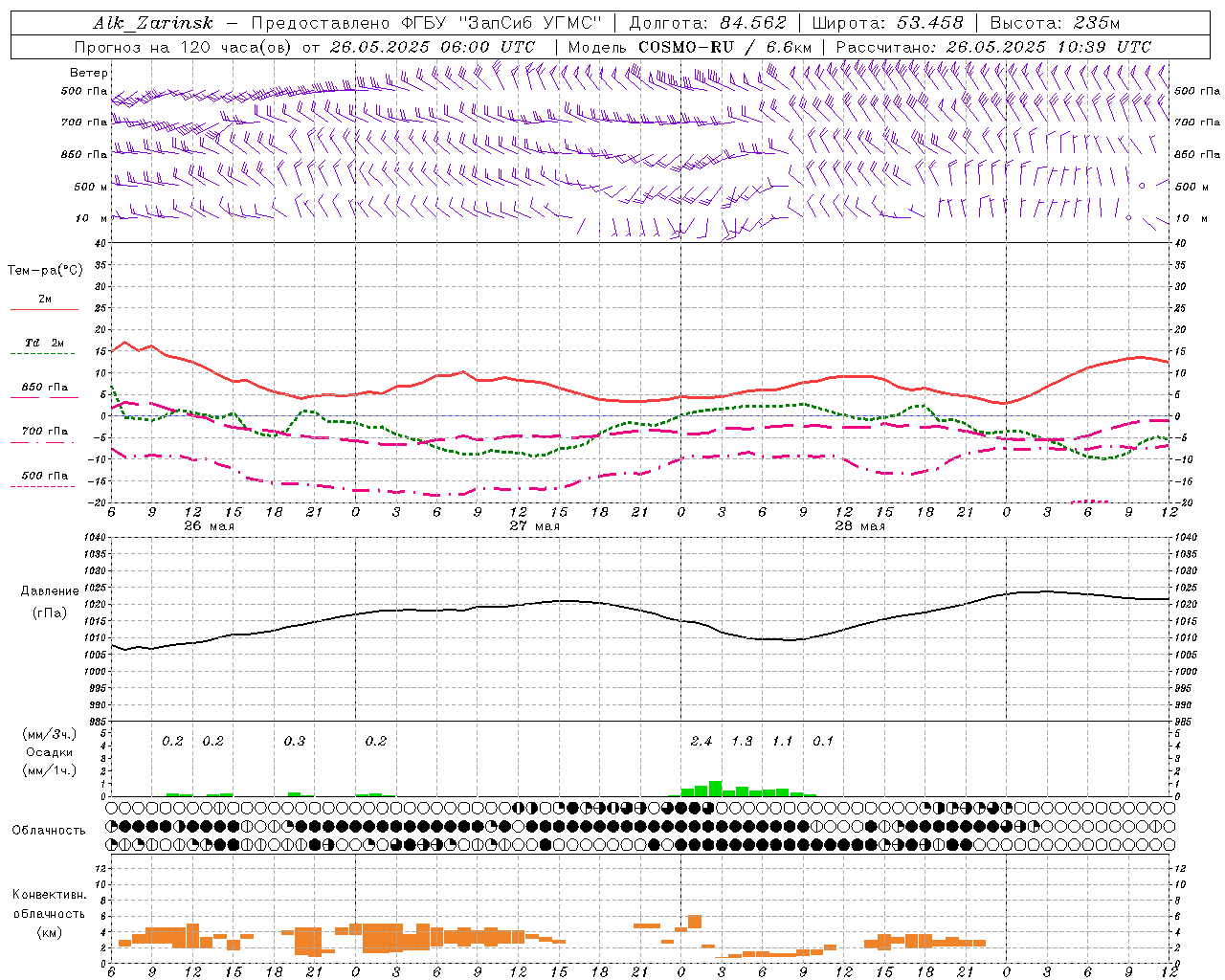The height and width of the screenshot is (980, 1225).
Task: Click the Широта: 53.458 value
Action: [x=887, y=23]
